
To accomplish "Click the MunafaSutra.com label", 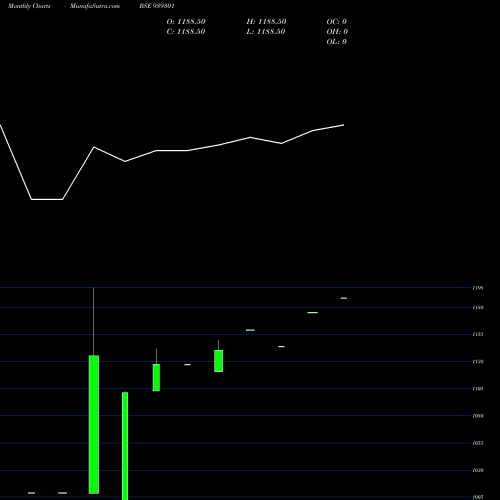I will (x=95, y=6).
